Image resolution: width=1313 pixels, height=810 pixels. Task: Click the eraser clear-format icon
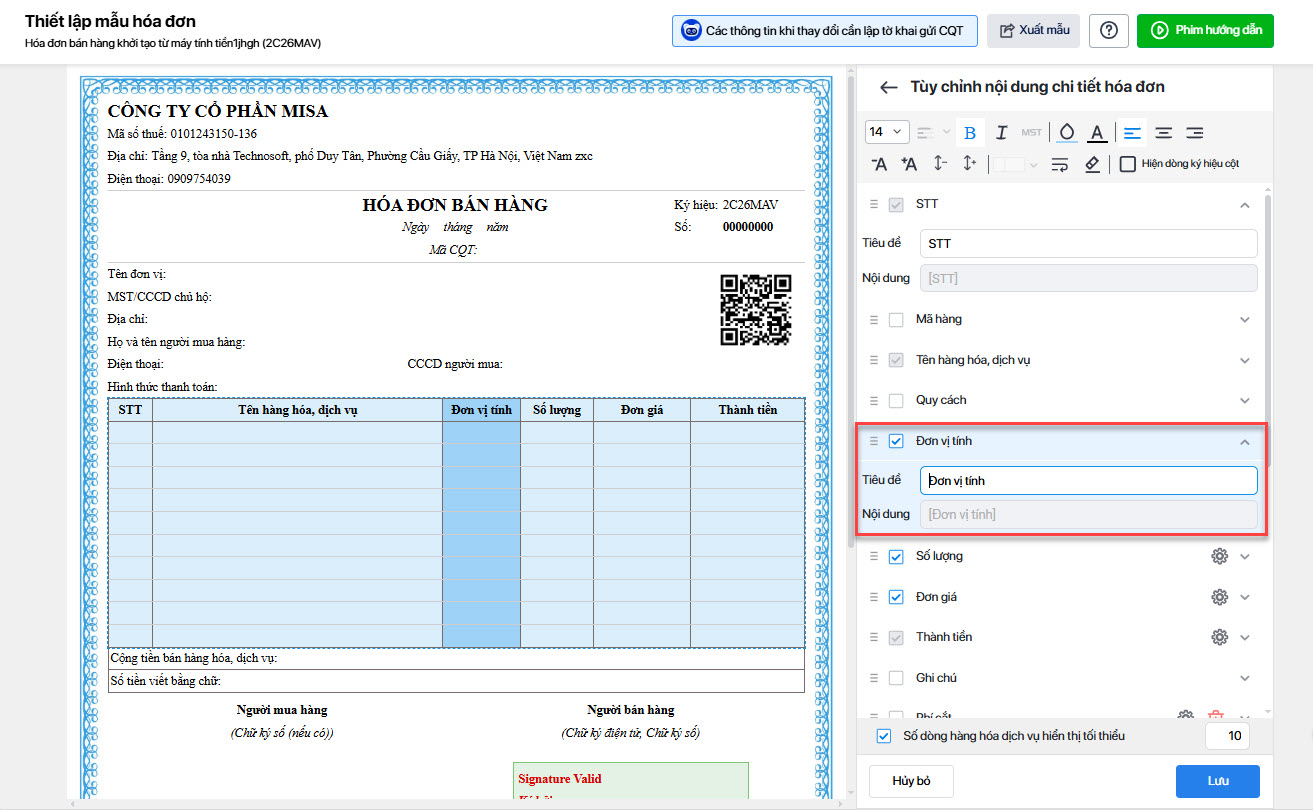coord(1092,164)
